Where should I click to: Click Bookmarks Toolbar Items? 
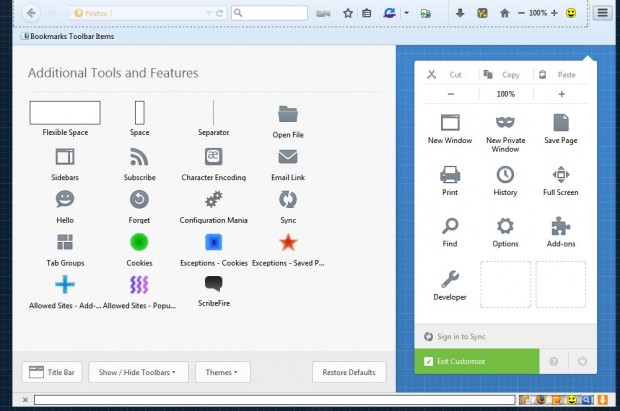click(x=68, y=36)
